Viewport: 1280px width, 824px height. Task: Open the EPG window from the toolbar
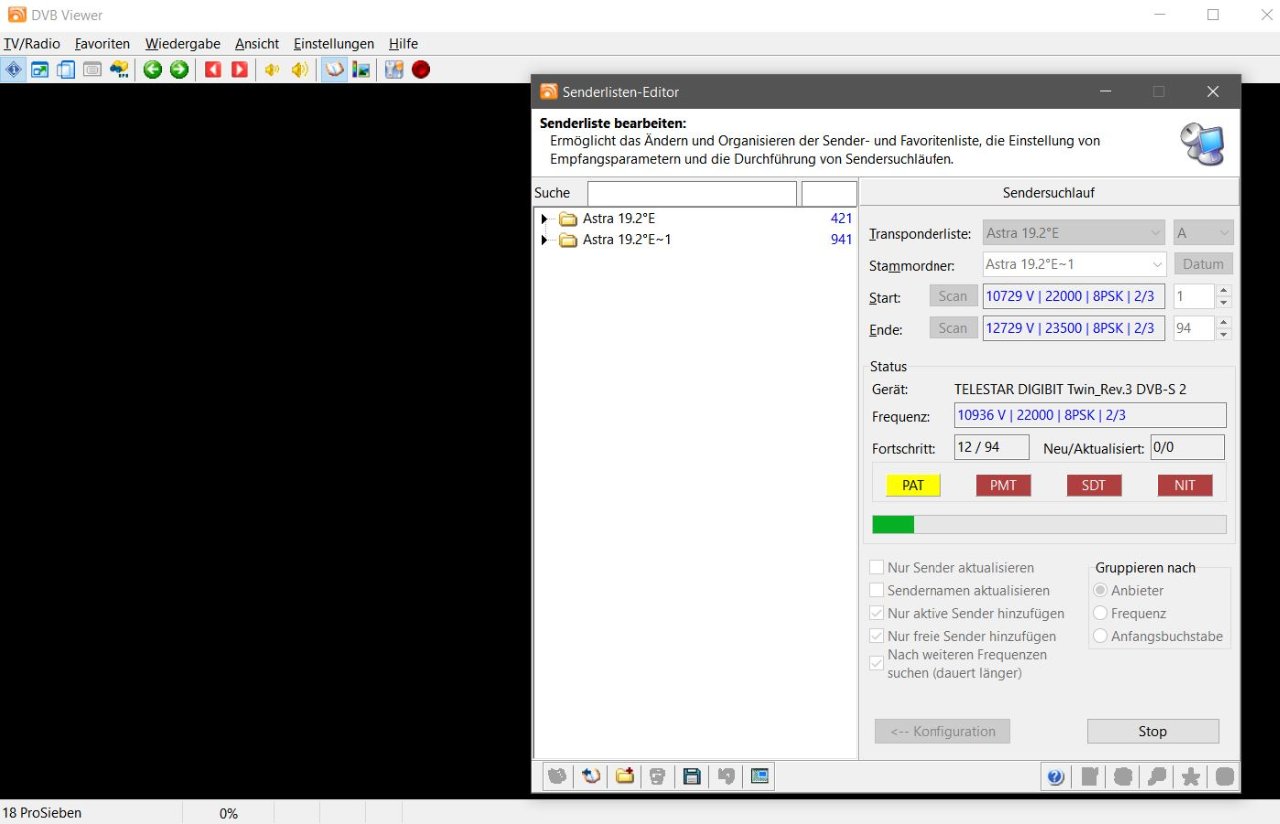pyautogui.click(x=119, y=70)
